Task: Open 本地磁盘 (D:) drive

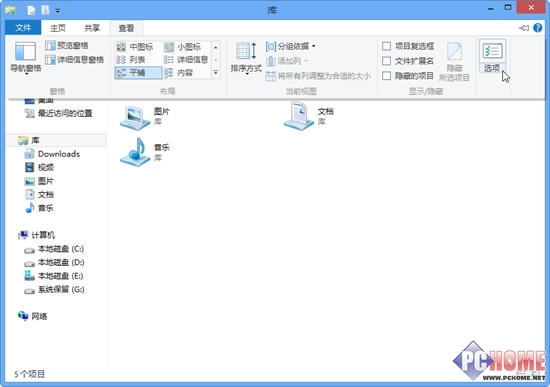Action: [x=54, y=262]
